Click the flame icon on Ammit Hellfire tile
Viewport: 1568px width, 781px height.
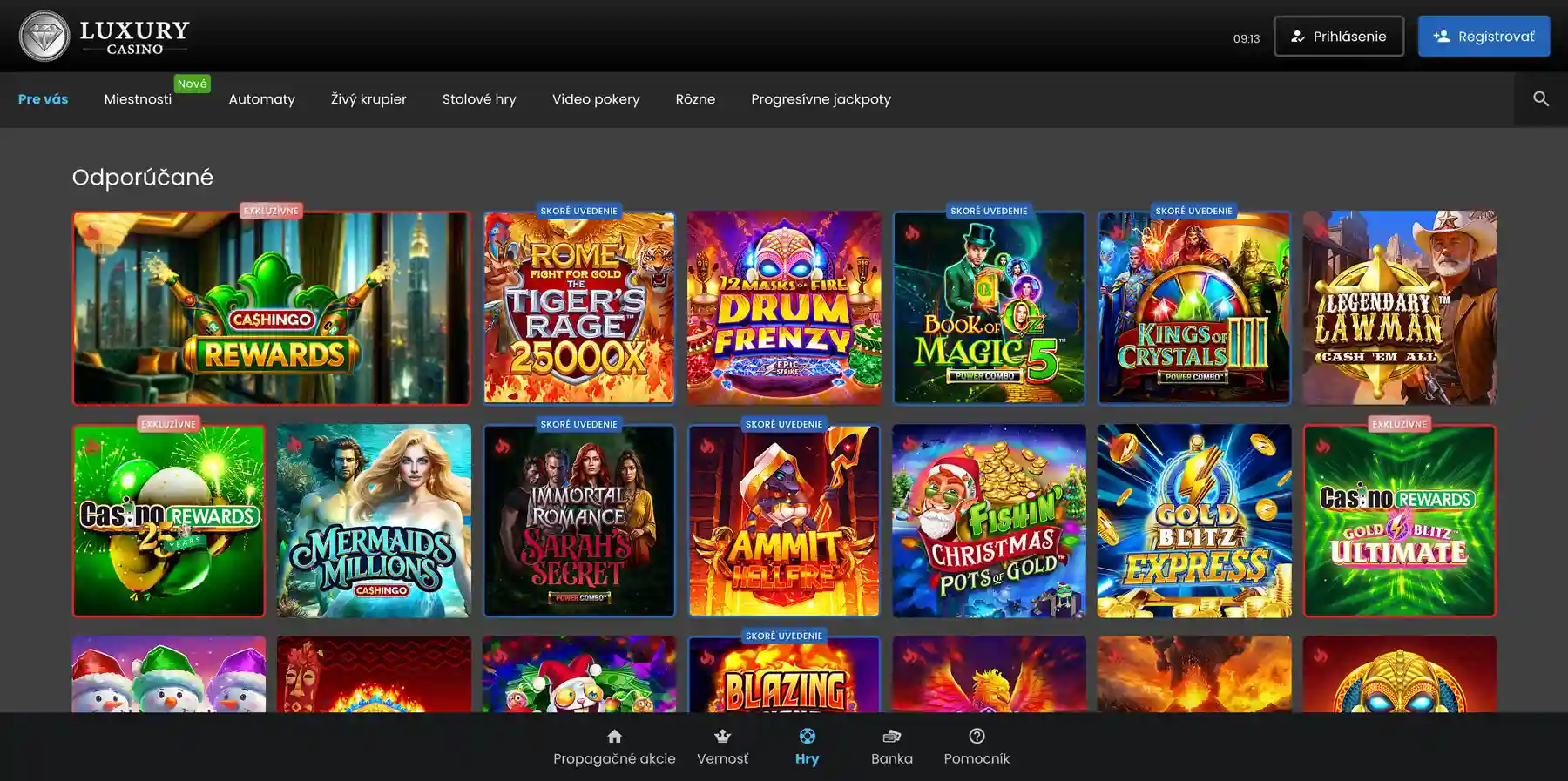[x=707, y=446]
